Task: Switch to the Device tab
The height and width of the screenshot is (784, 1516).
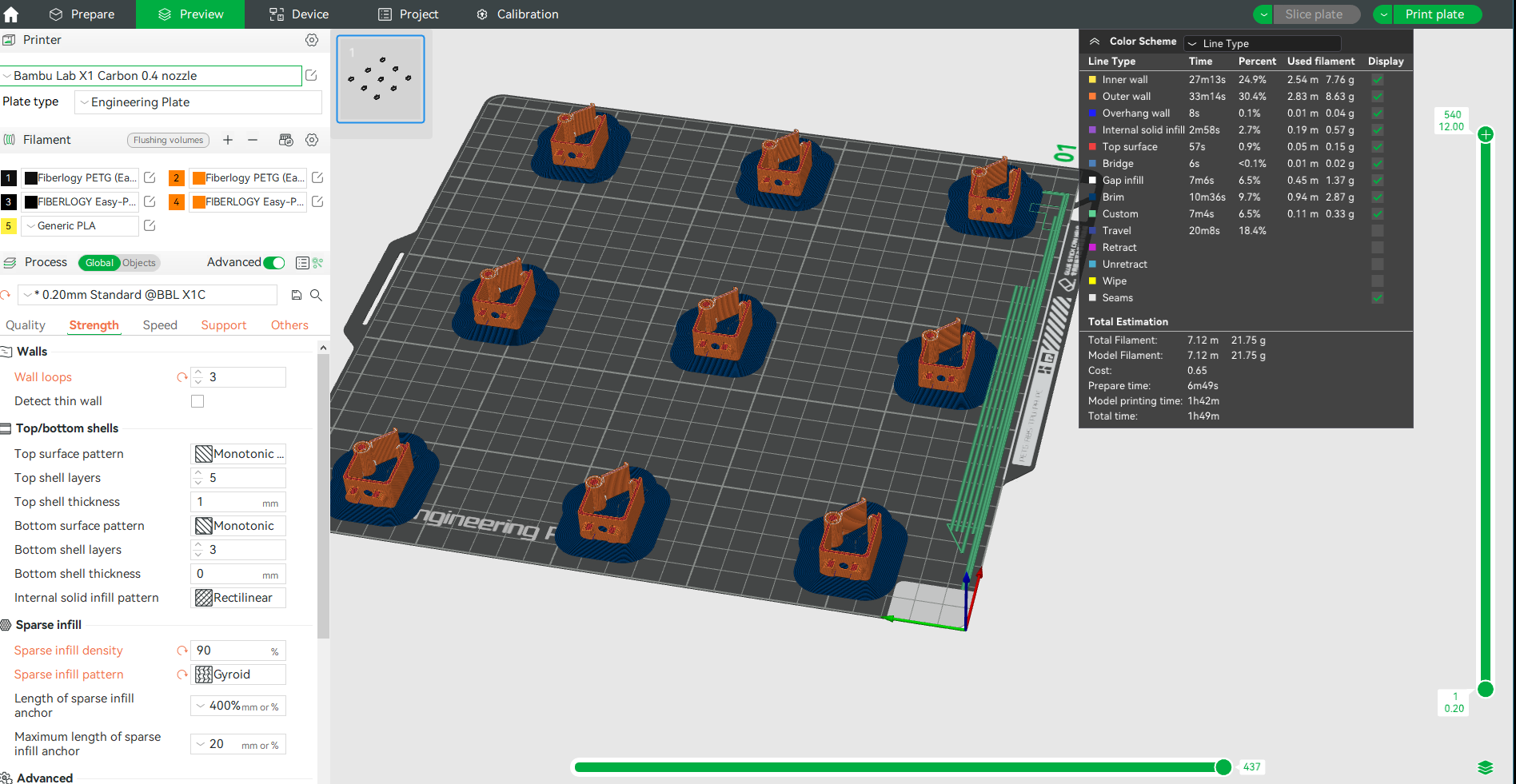Action: point(299,14)
